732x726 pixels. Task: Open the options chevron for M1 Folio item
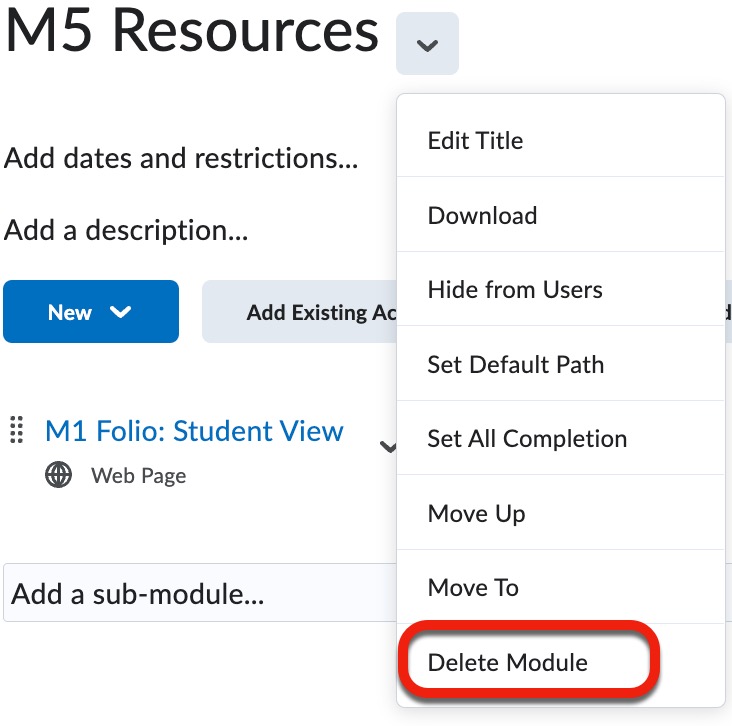pos(387,446)
